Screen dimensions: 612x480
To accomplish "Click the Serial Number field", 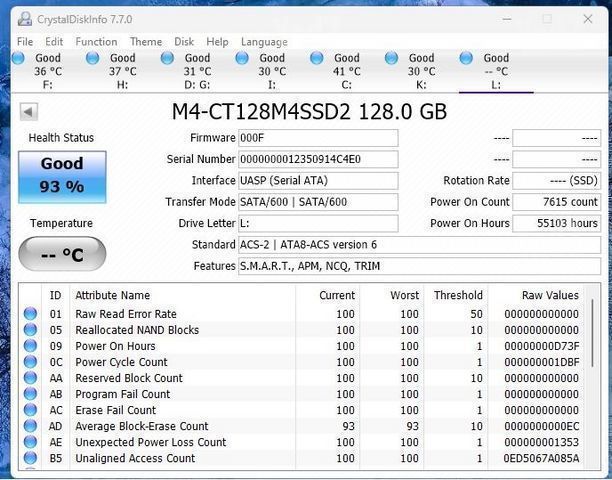I will (318, 159).
